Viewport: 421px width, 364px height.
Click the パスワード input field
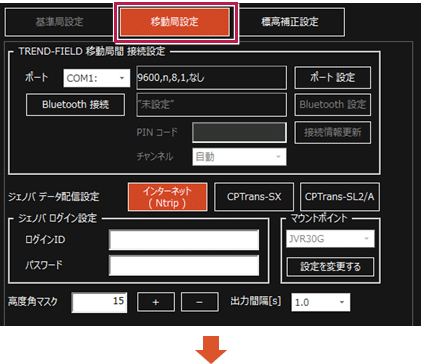(184, 265)
